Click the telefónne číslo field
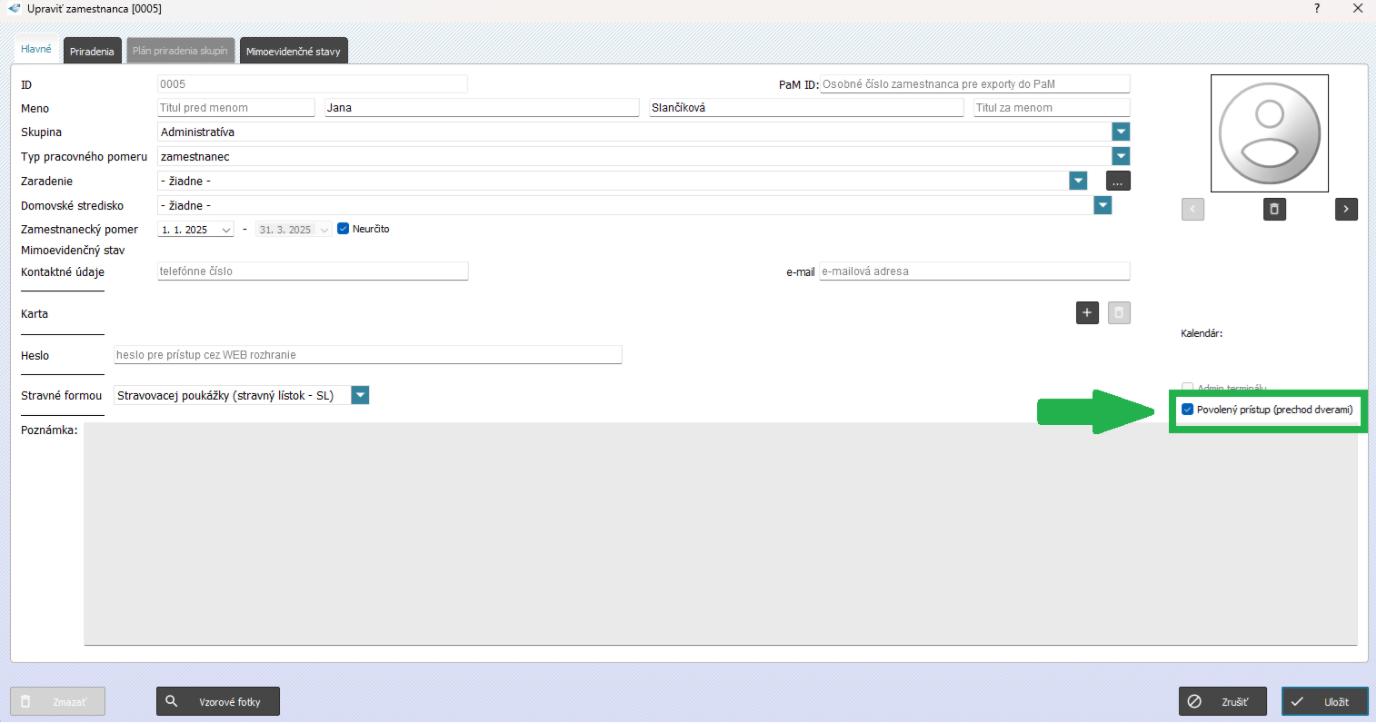The width and height of the screenshot is (1376, 724). click(311, 271)
